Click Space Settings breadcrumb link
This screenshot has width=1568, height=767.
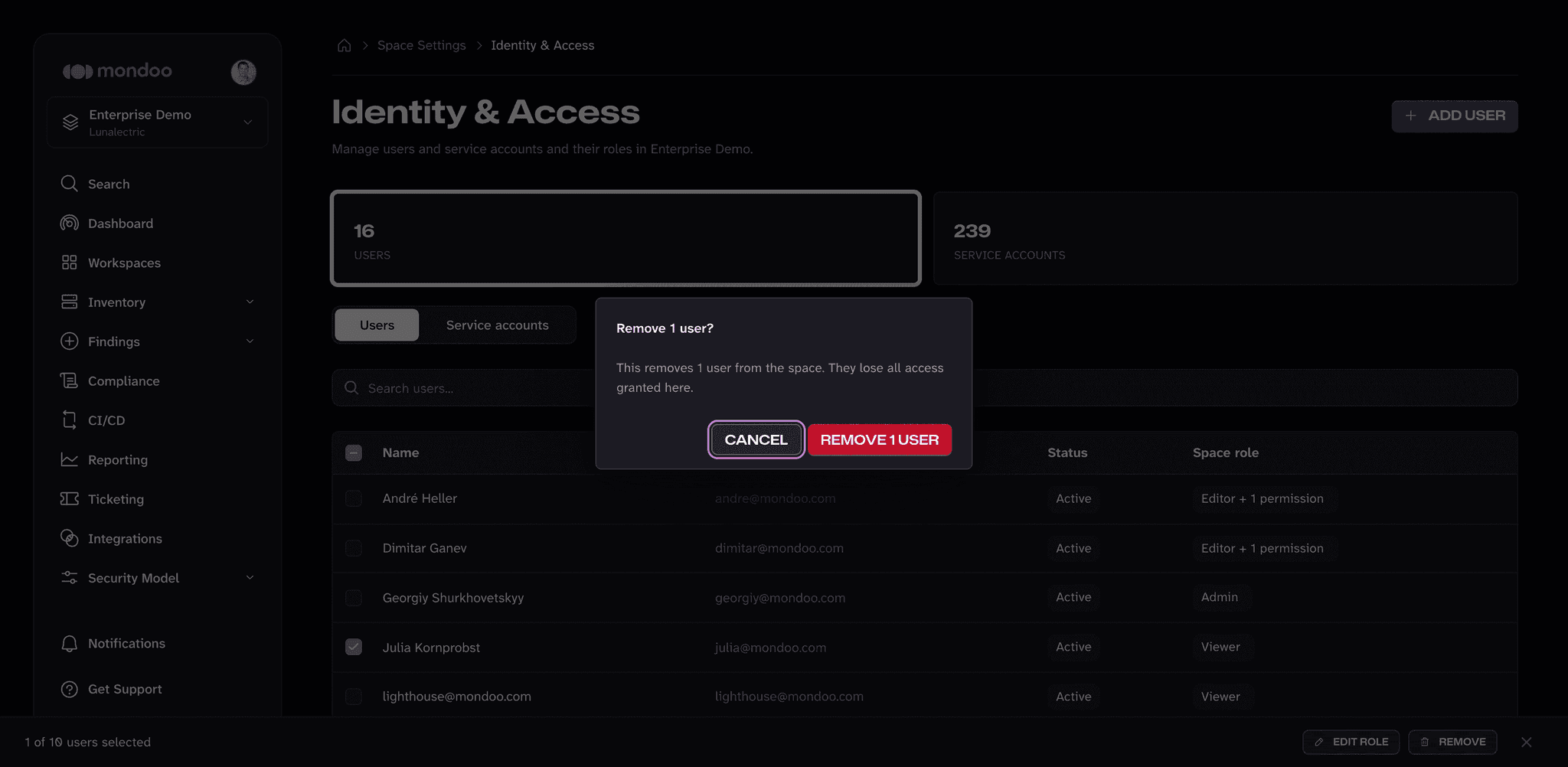[421, 45]
